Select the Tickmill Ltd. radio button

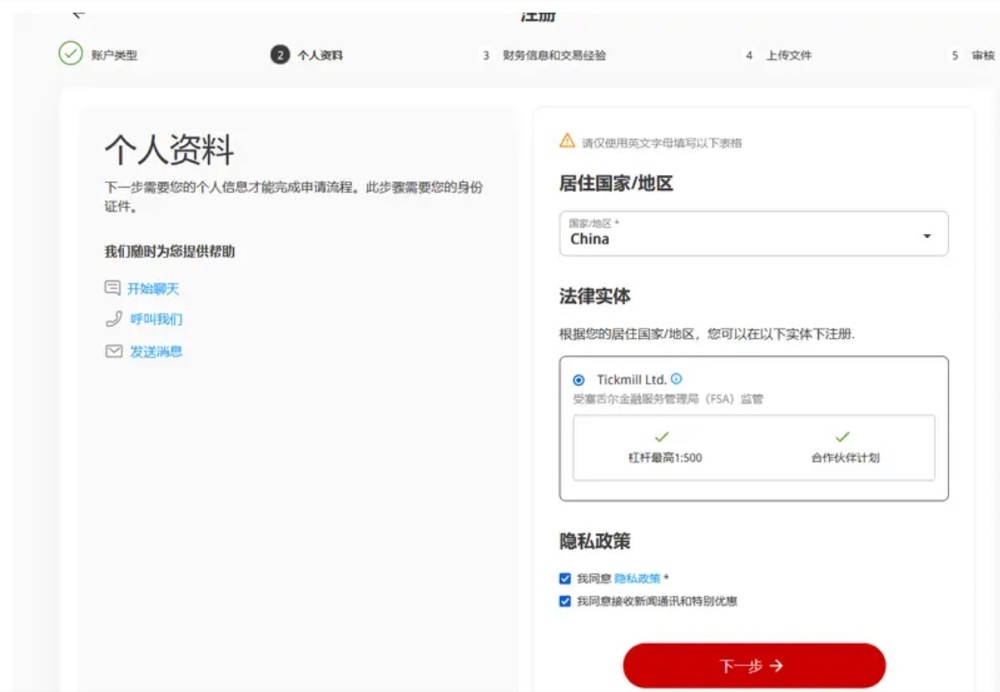point(578,380)
